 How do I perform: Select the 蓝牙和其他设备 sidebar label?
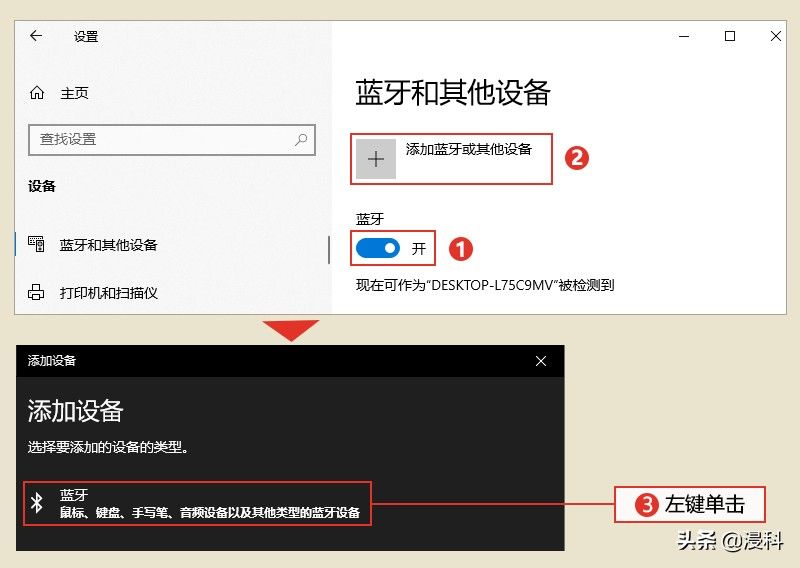click(108, 245)
